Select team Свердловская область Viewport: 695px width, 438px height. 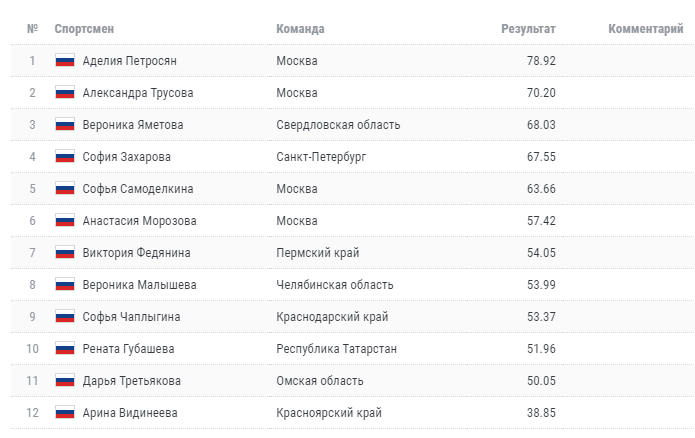338,125
